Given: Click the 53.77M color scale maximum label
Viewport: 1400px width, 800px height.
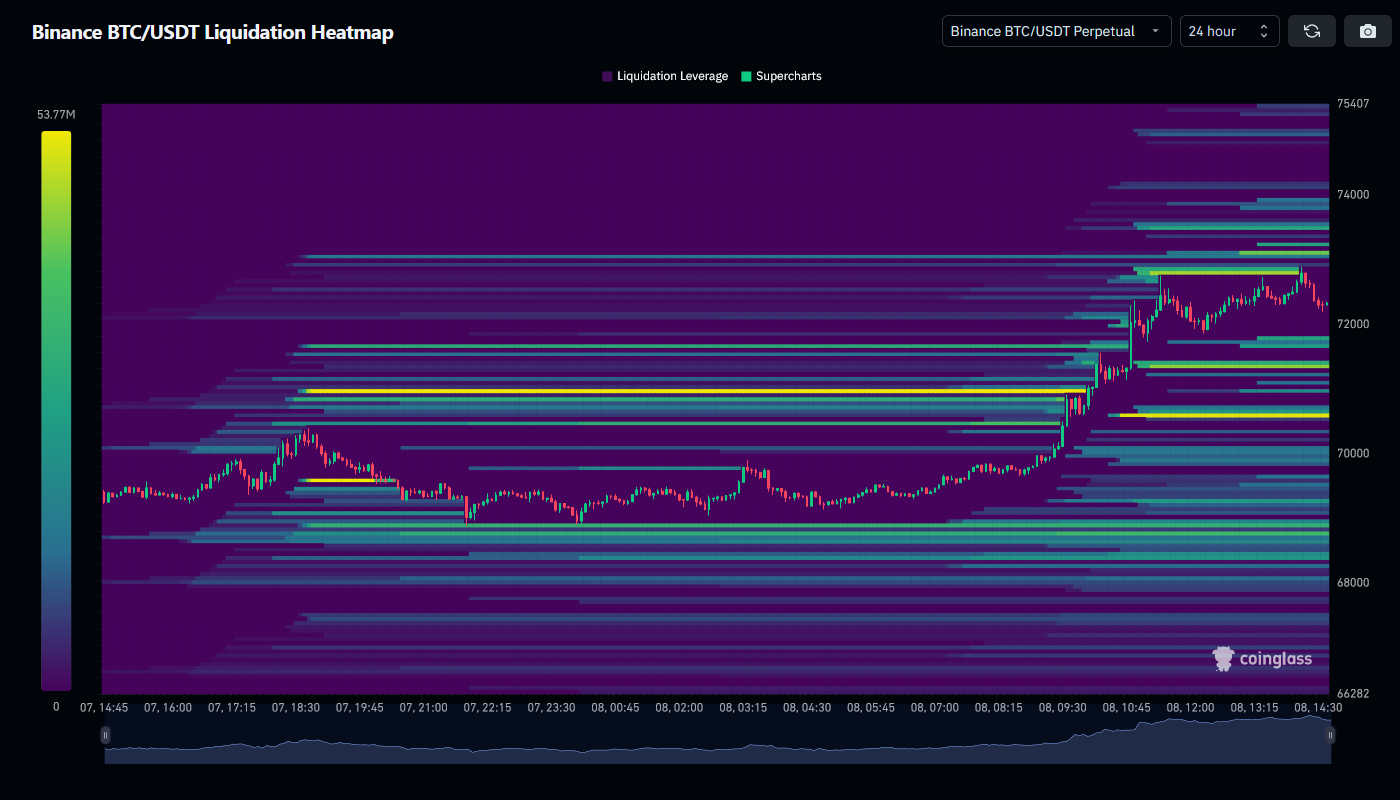Looking at the screenshot, I should pos(56,114).
